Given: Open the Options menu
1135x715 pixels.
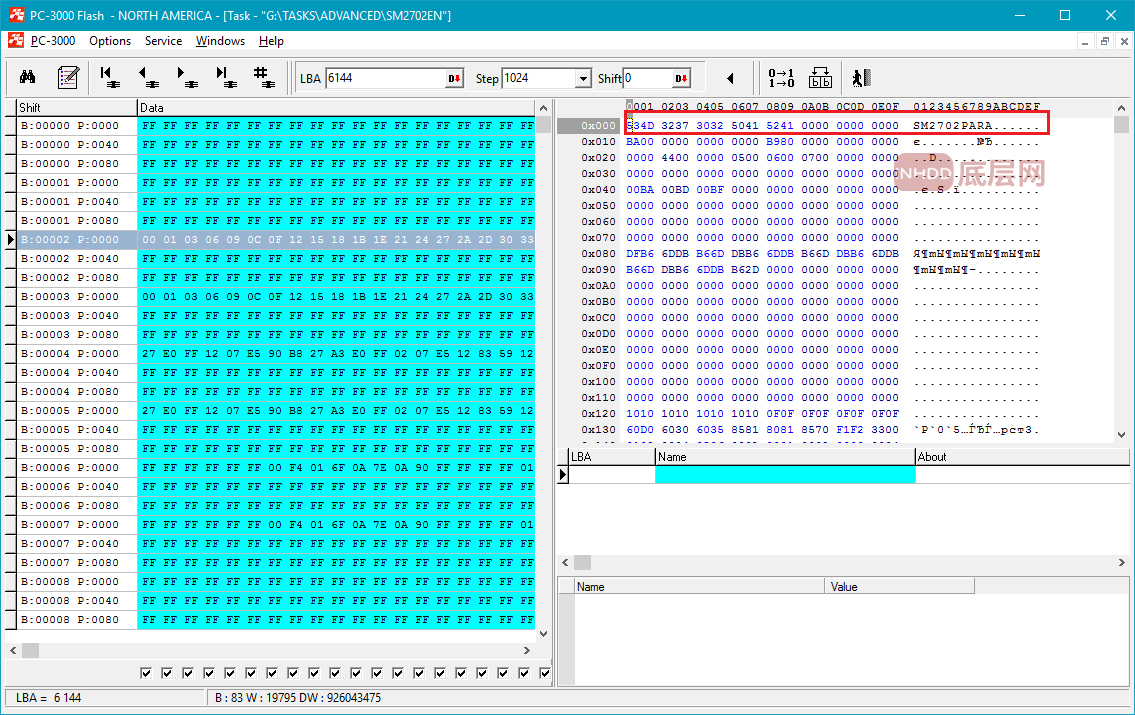Looking at the screenshot, I should (110, 41).
